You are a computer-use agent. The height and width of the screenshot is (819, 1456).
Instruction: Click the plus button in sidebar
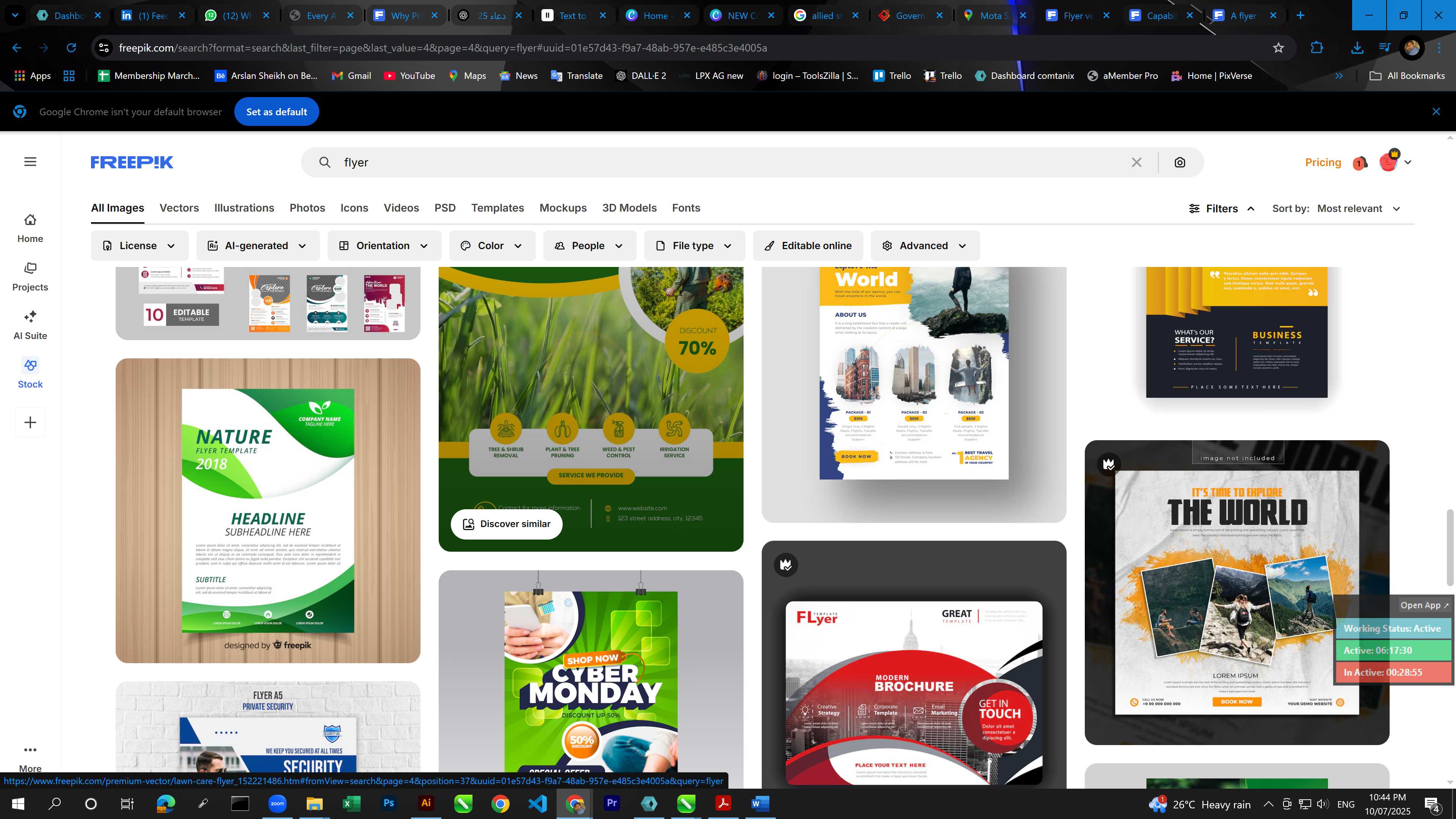30,422
